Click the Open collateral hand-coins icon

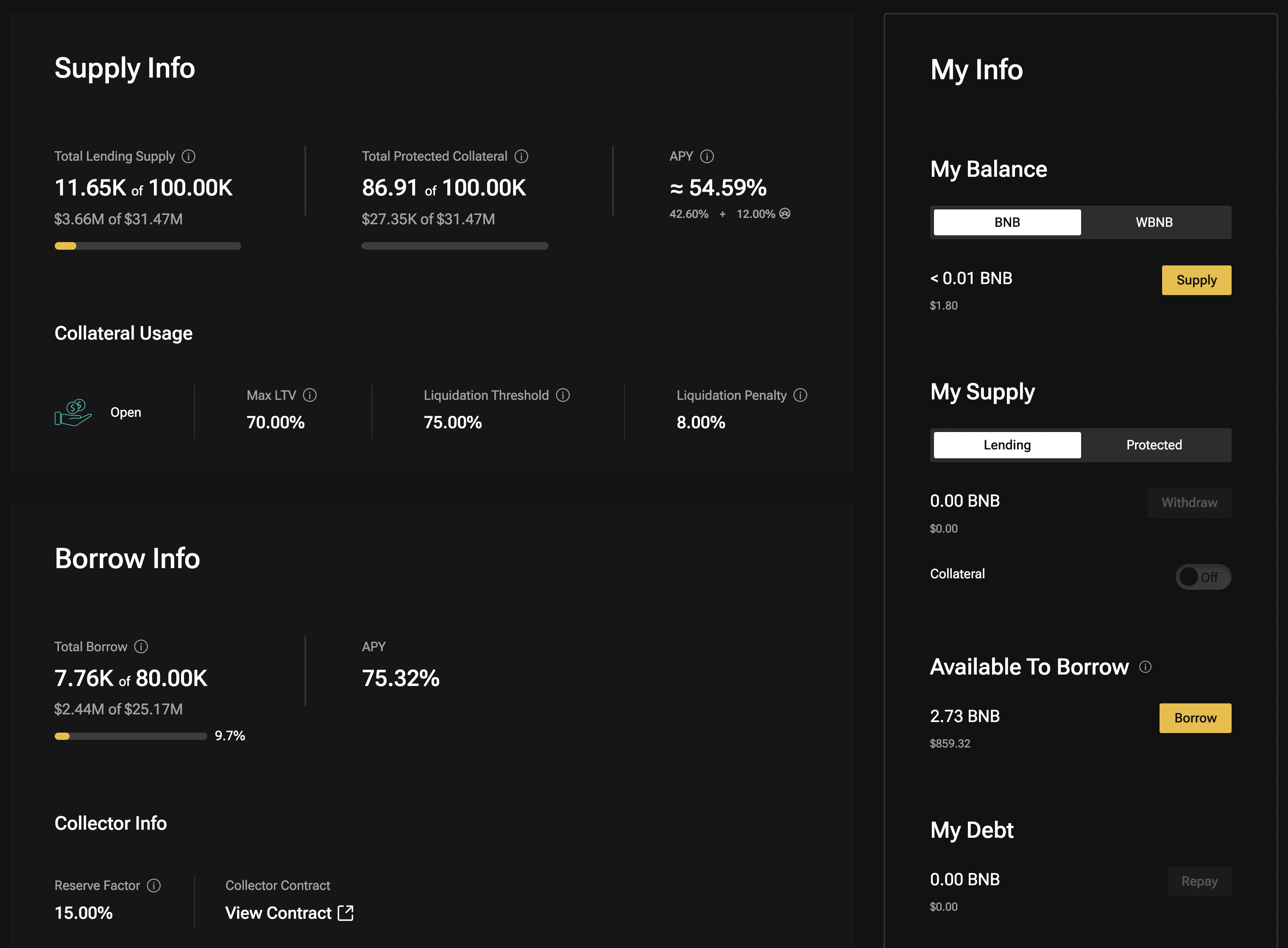(x=73, y=413)
